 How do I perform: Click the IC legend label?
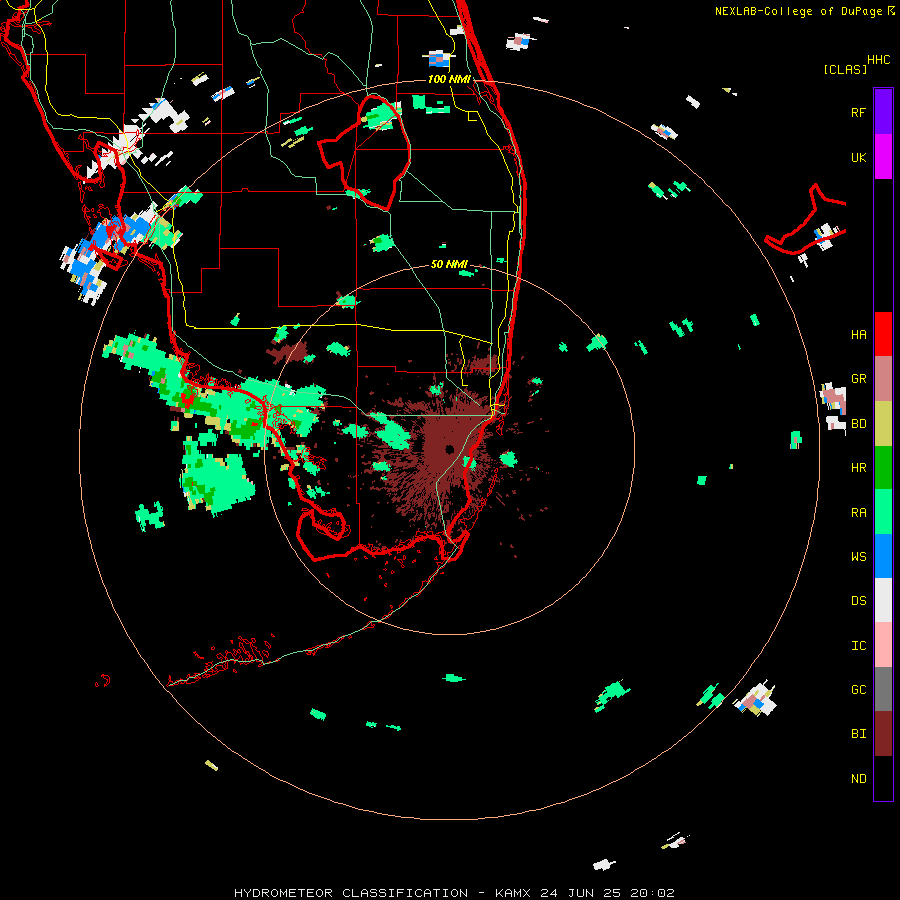[858, 646]
